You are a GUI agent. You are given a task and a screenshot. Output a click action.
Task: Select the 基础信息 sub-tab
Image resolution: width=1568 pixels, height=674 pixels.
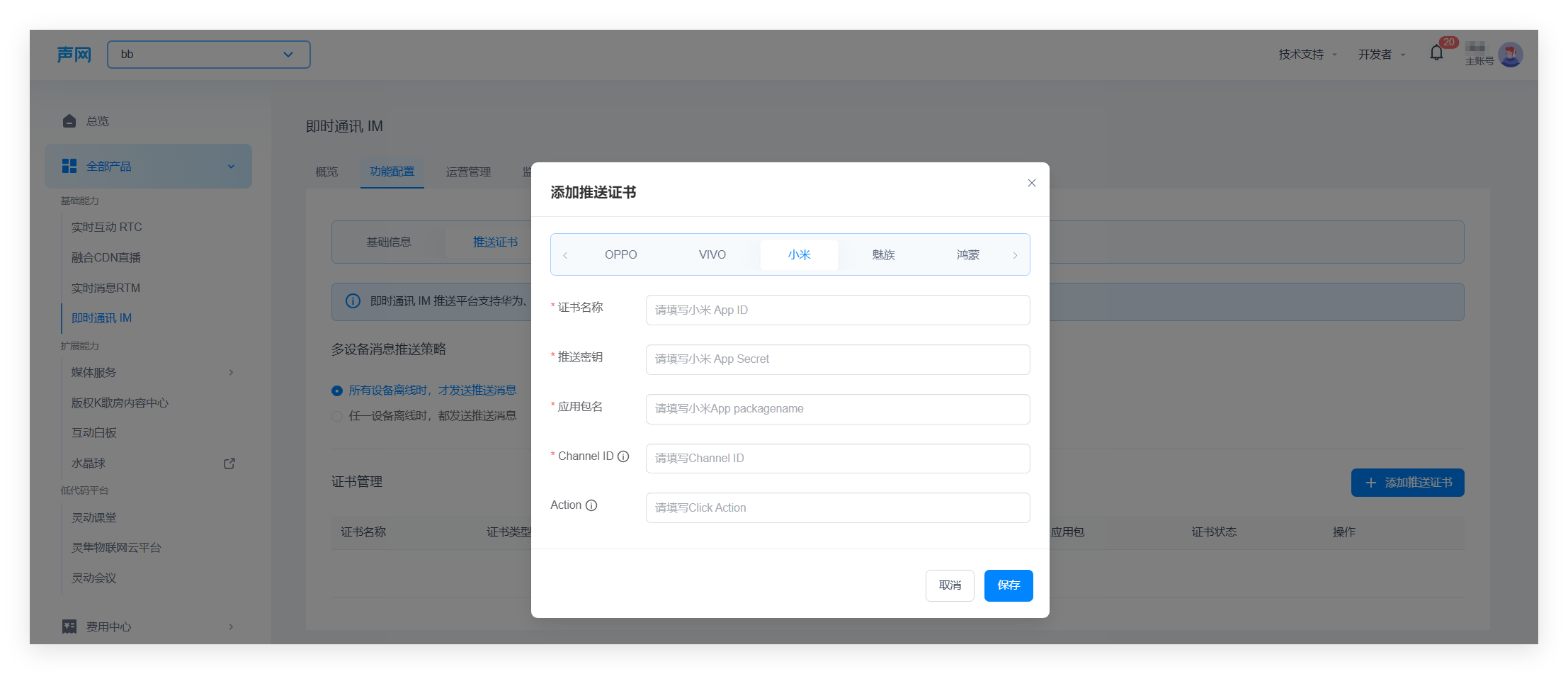(389, 242)
